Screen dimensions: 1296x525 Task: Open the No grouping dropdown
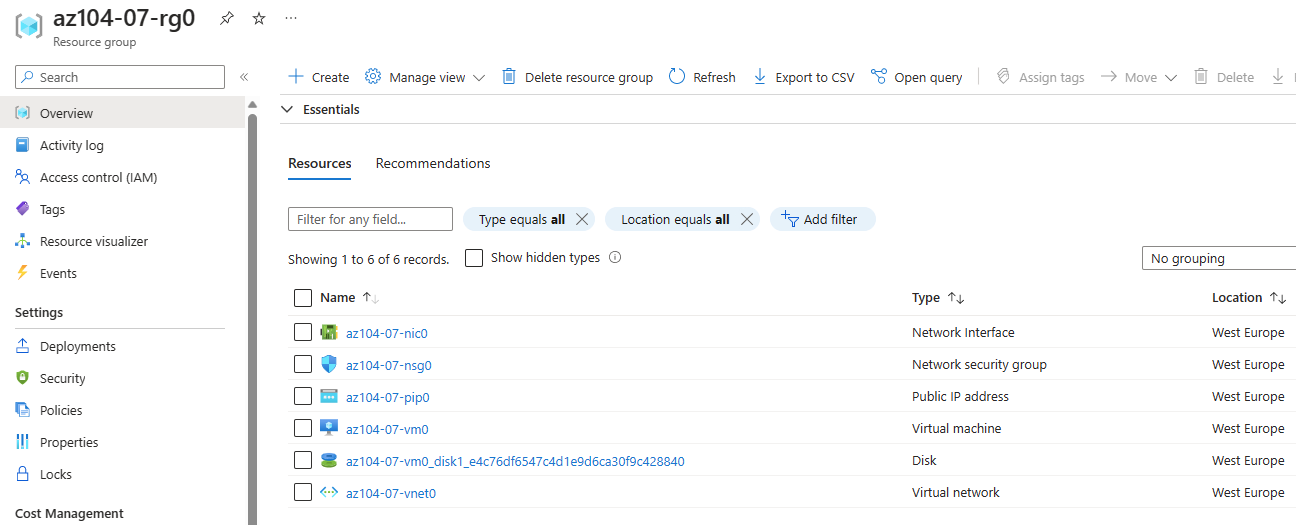1219,258
